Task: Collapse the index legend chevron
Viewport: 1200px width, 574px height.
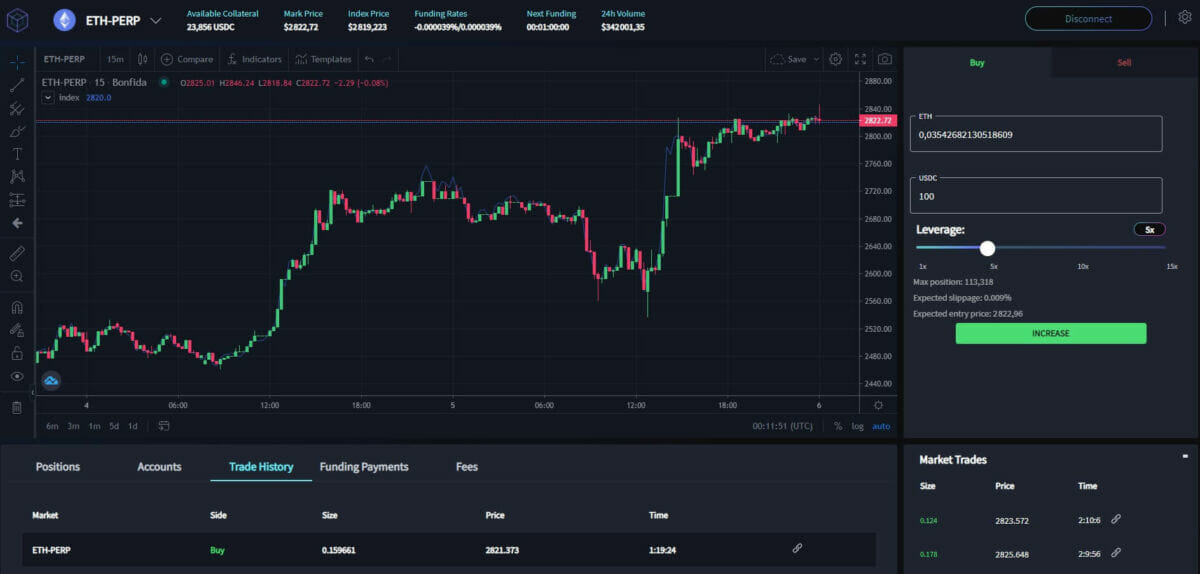Action: (48, 98)
